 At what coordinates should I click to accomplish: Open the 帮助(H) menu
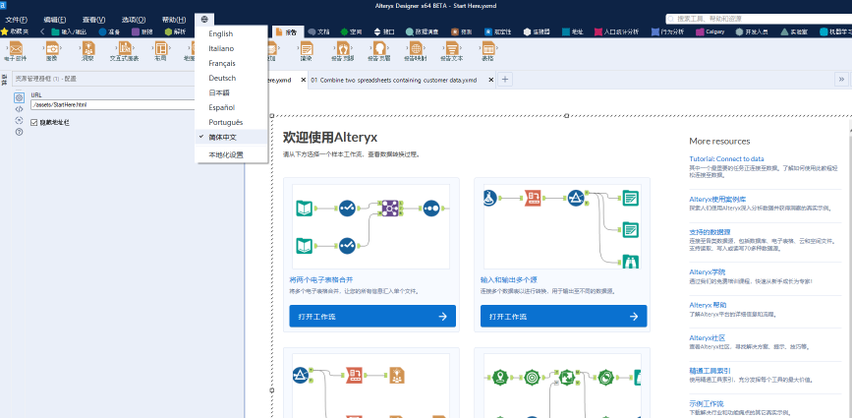[x=174, y=19]
